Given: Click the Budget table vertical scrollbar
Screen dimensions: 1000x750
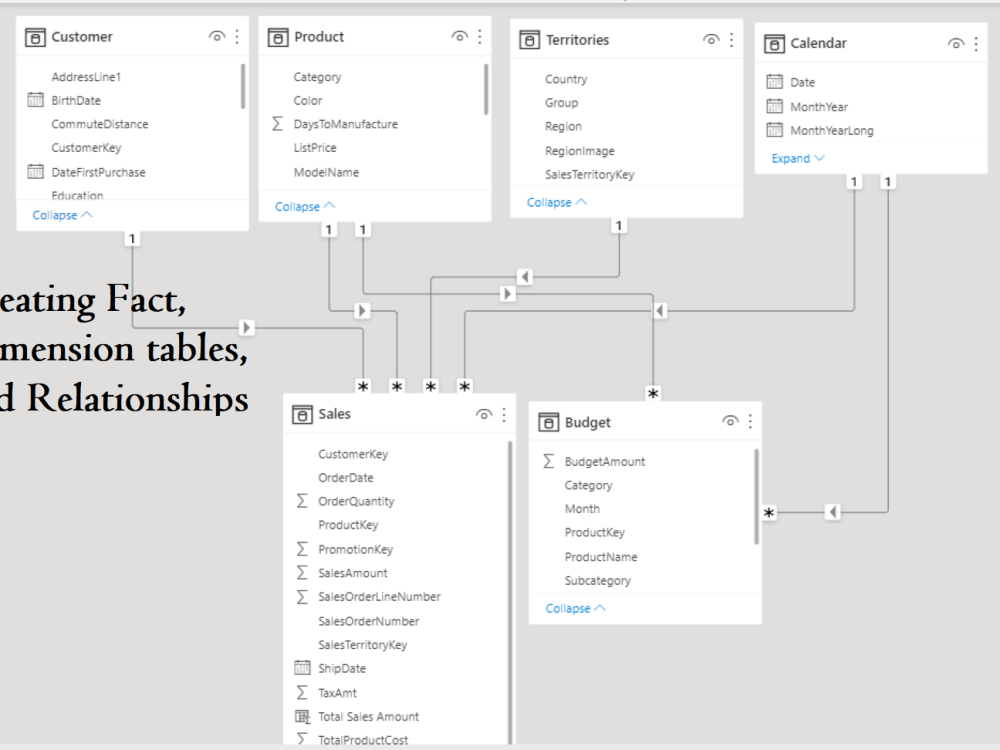Looking at the screenshot, I should (x=757, y=497).
